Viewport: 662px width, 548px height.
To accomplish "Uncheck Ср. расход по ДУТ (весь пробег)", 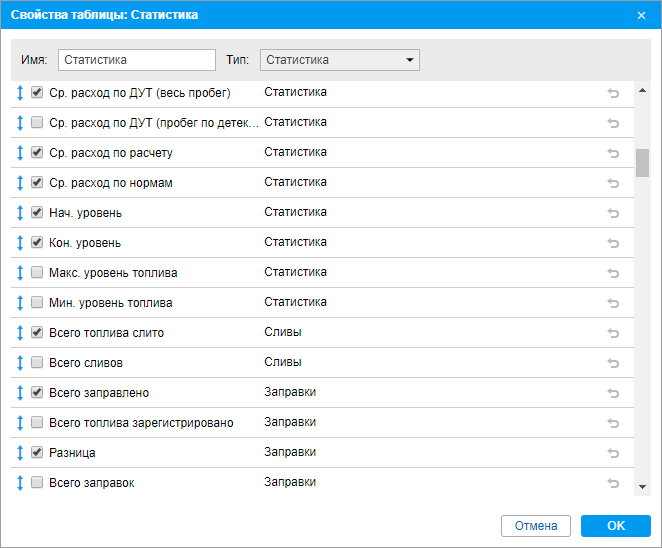I will (37, 92).
